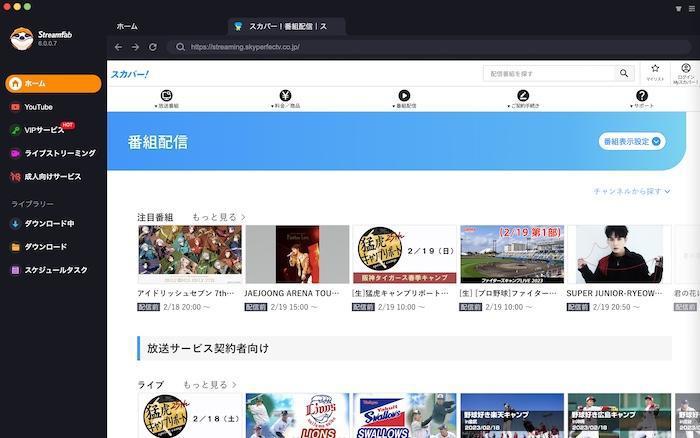The height and width of the screenshot is (438, 700).
Task: Open the ファイターズキャンプLIVE 2/19 thumbnail
Action: 512,254
